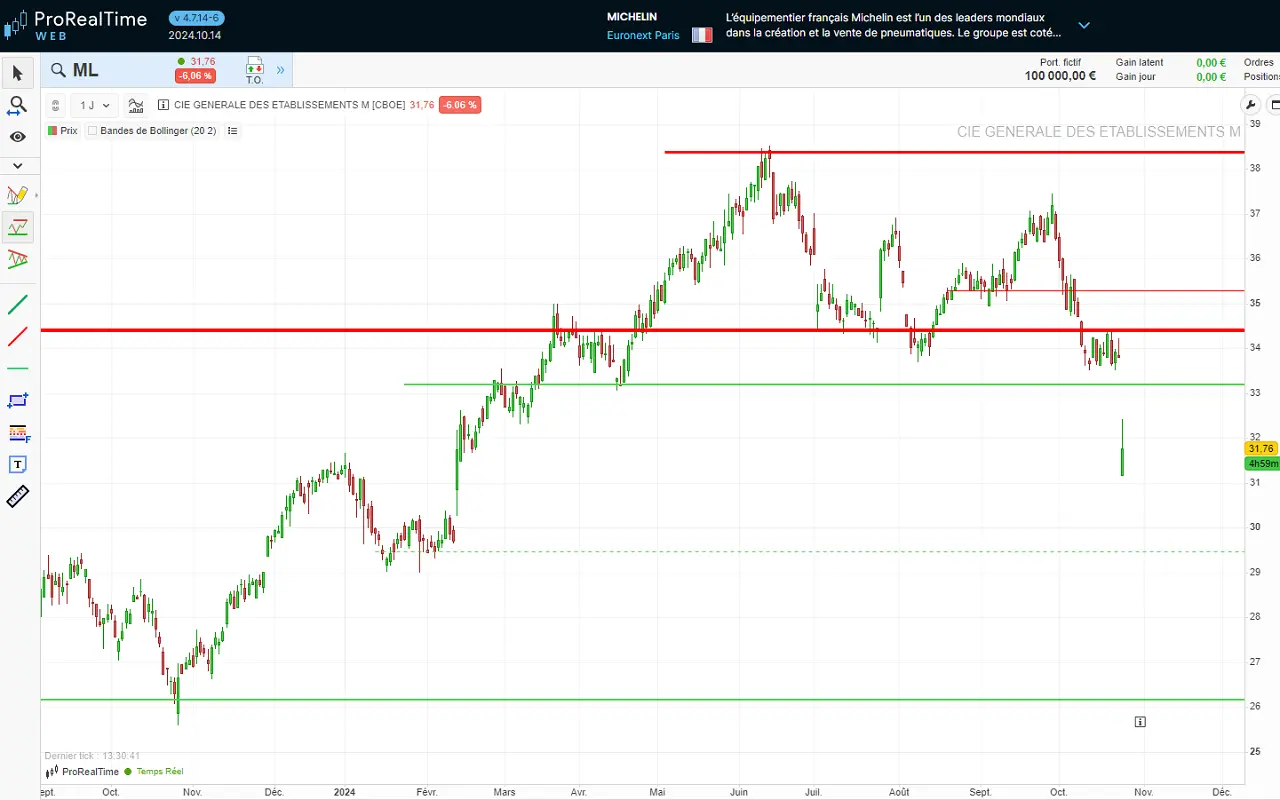Expand the Michelin description chevron
The image size is (1280, 800).
[x=1084, y=26]
